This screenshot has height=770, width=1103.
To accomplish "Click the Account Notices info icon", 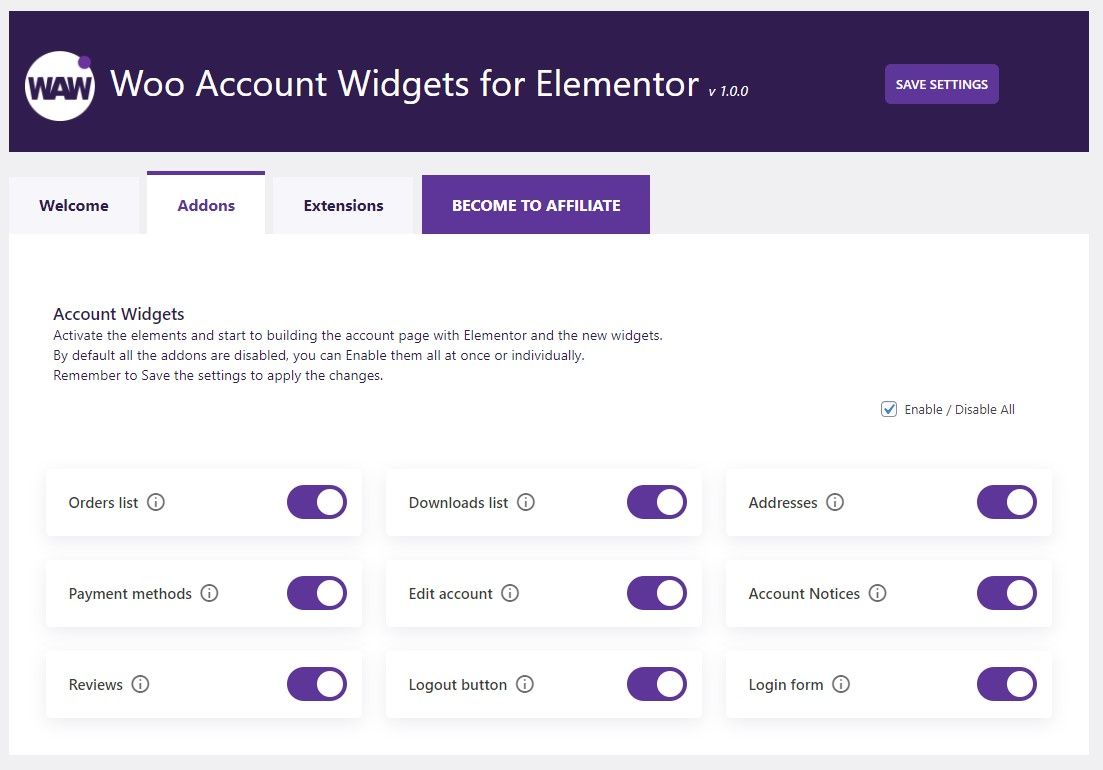I will pos(877,593).
